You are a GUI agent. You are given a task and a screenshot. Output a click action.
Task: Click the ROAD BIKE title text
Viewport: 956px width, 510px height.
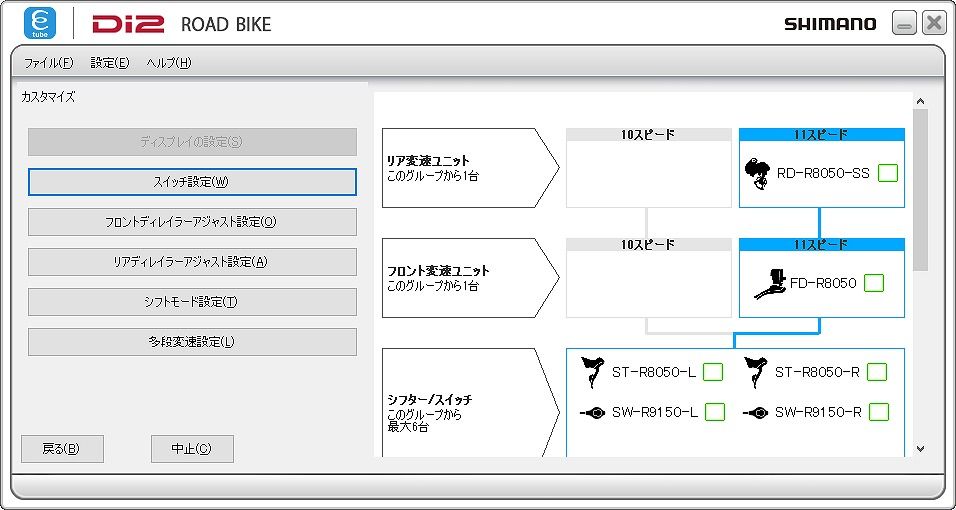[x=226, y=24]
